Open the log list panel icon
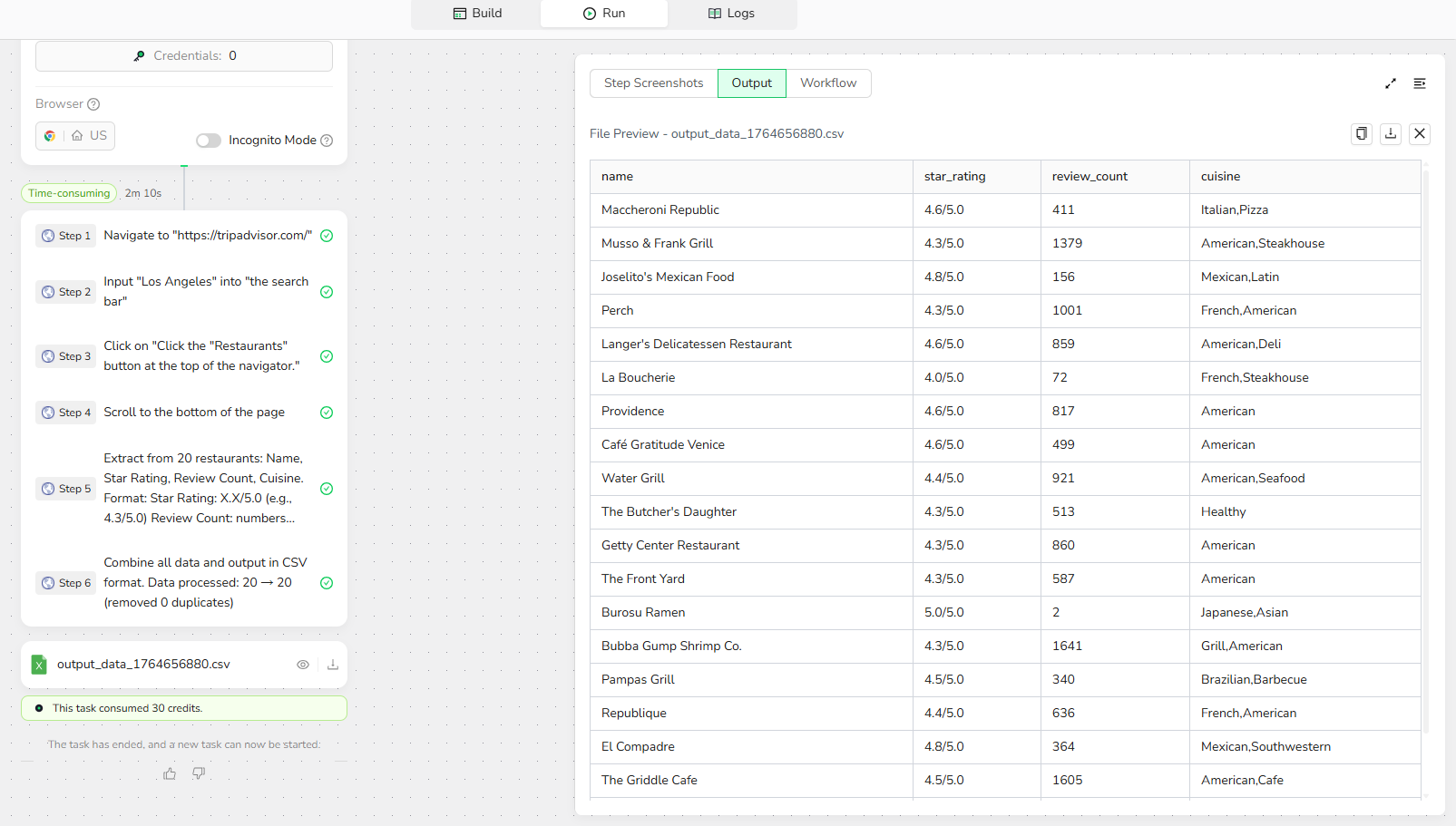The height and width of the screenshot is (826, 1456). [1420, 83]
